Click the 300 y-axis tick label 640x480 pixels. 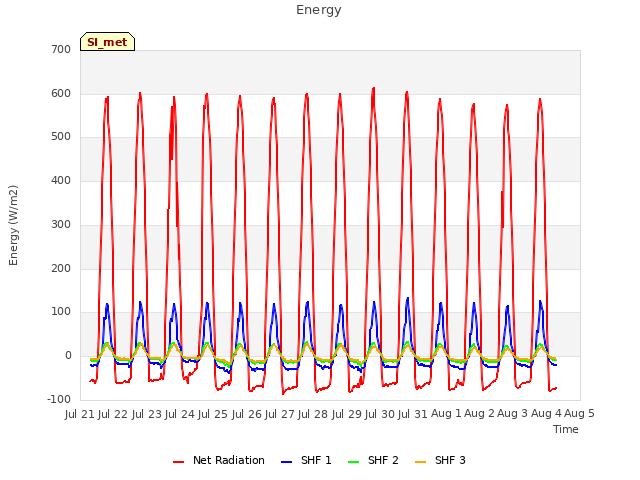tap(61, 224)
